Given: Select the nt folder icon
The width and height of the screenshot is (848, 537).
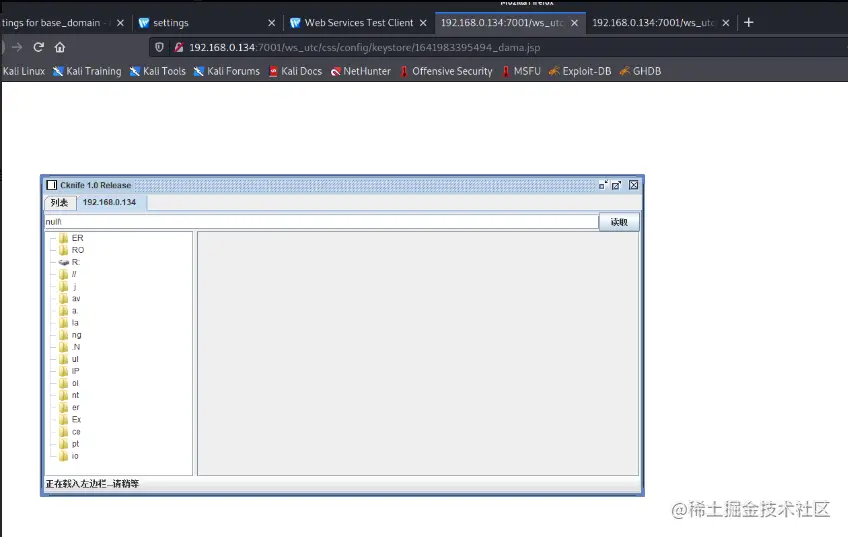Looking at the screenshot, I should coord(63,395).
